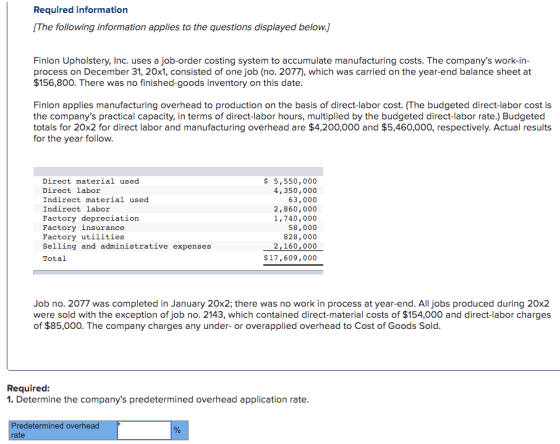The image size is (560, 444).
Task: Click the Indirect material used row label
Action: point(95,200)
